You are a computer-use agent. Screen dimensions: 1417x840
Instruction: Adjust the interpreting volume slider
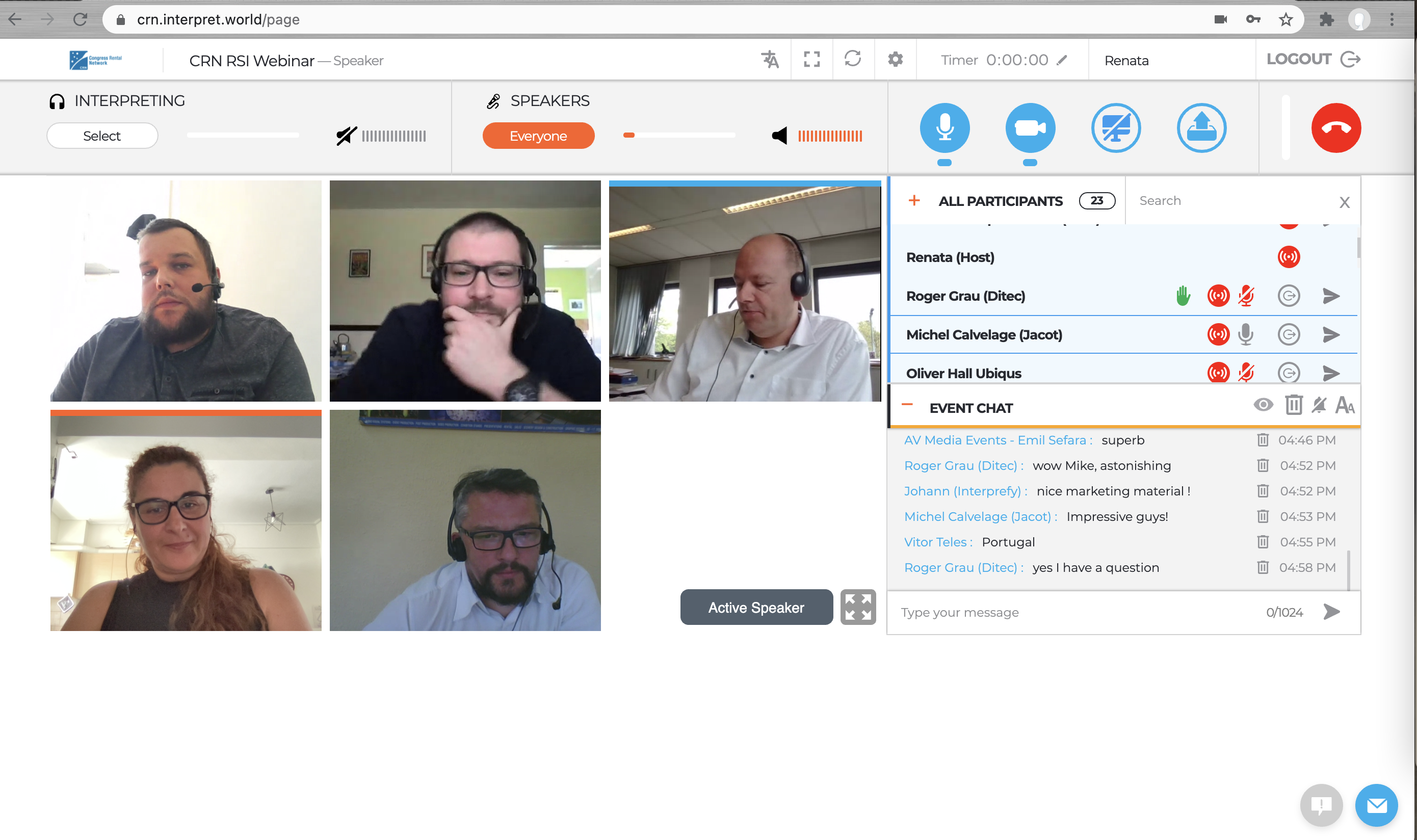(243, 135)
